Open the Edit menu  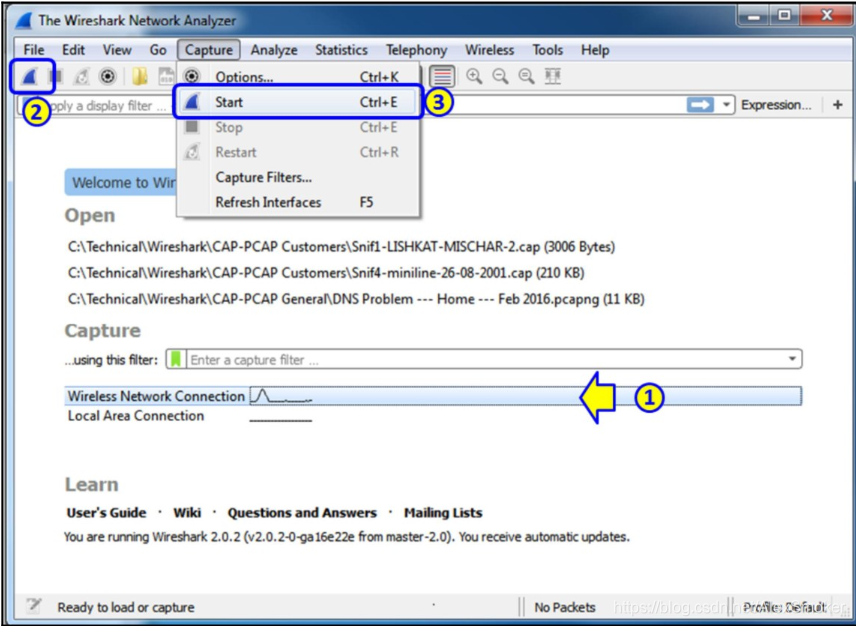pos(73,50)
